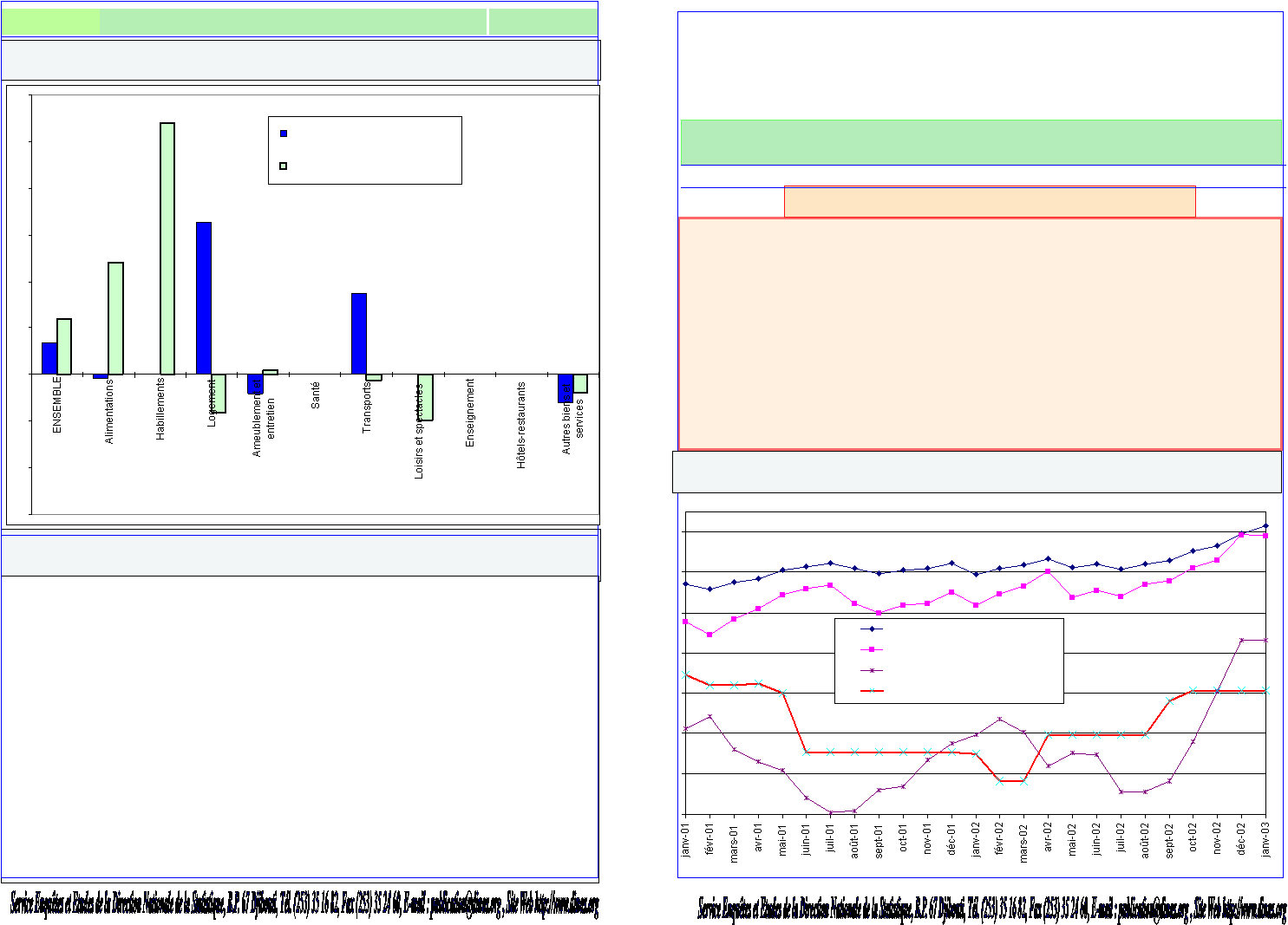
Task: Click the blue Transports bar
Action: click(359, 334)
